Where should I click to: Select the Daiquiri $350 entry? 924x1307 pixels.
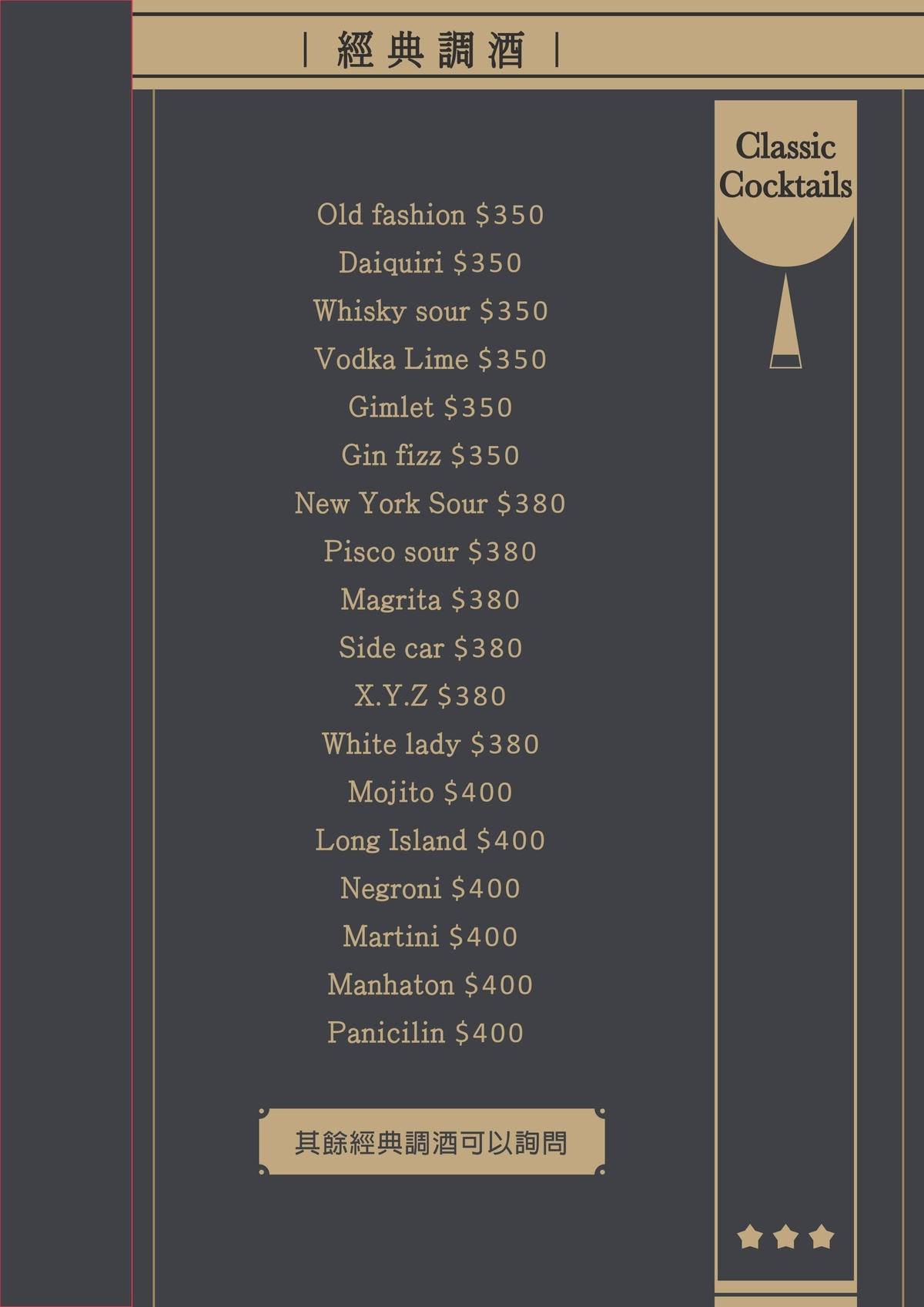(x=430, y=263)
